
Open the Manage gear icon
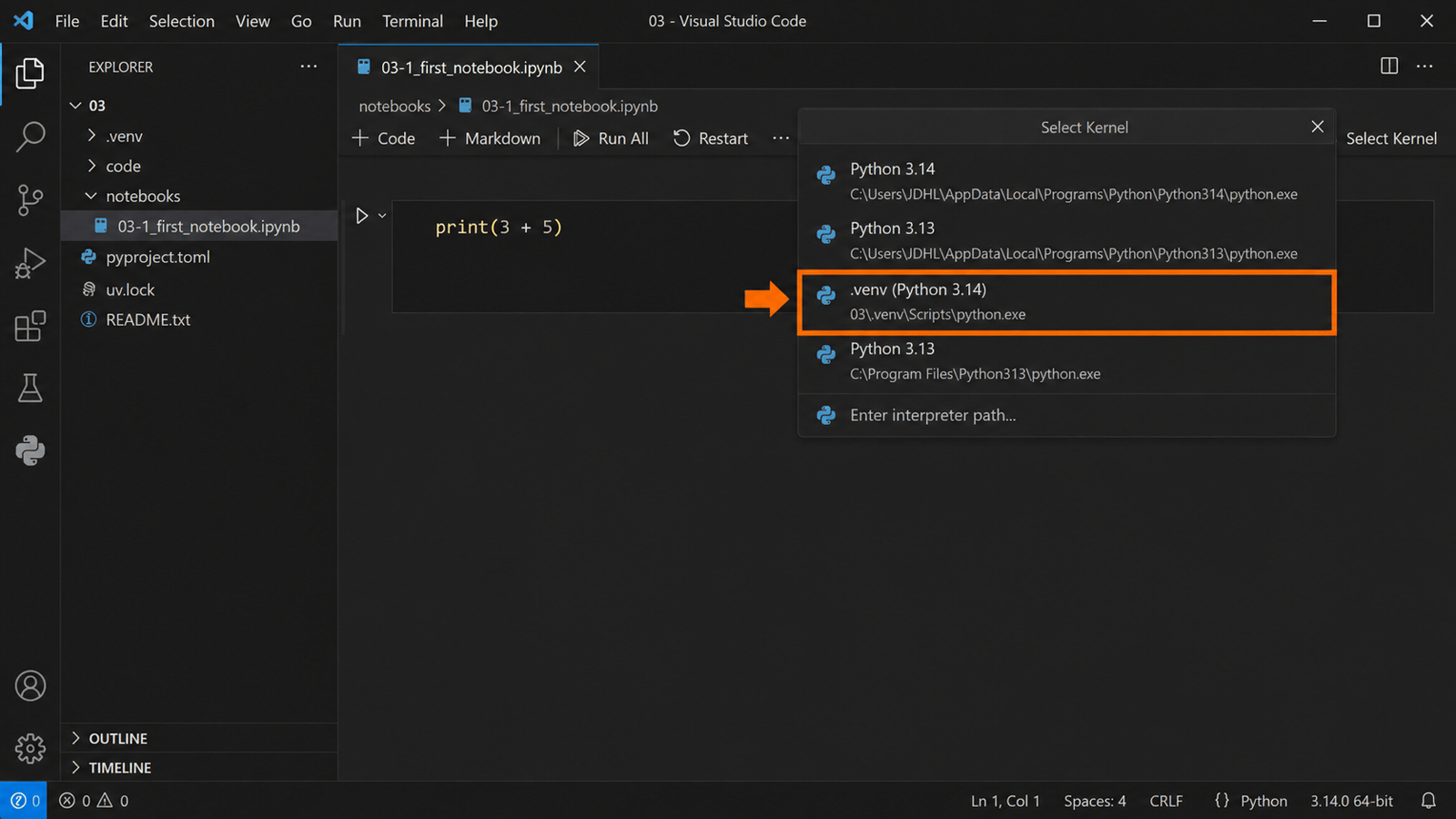(30, 749)
